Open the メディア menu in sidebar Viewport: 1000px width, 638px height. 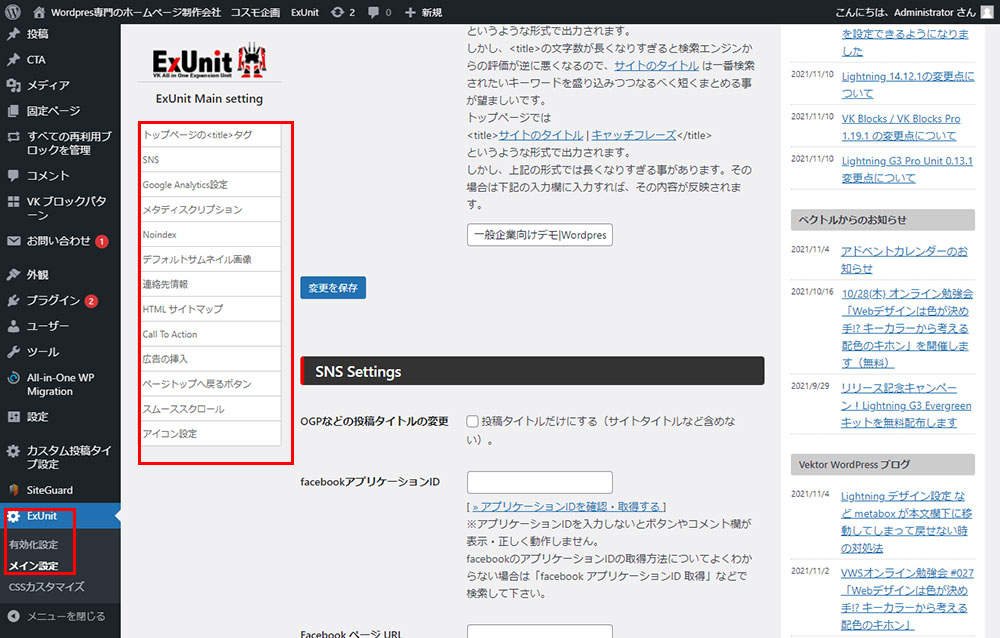coord(48,85)
